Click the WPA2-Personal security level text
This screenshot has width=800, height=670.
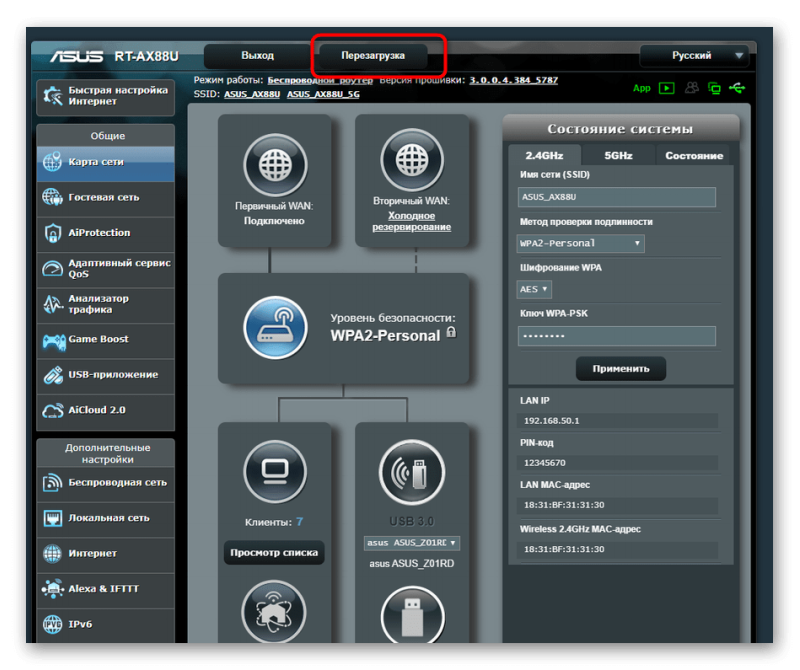coord(385,336)
